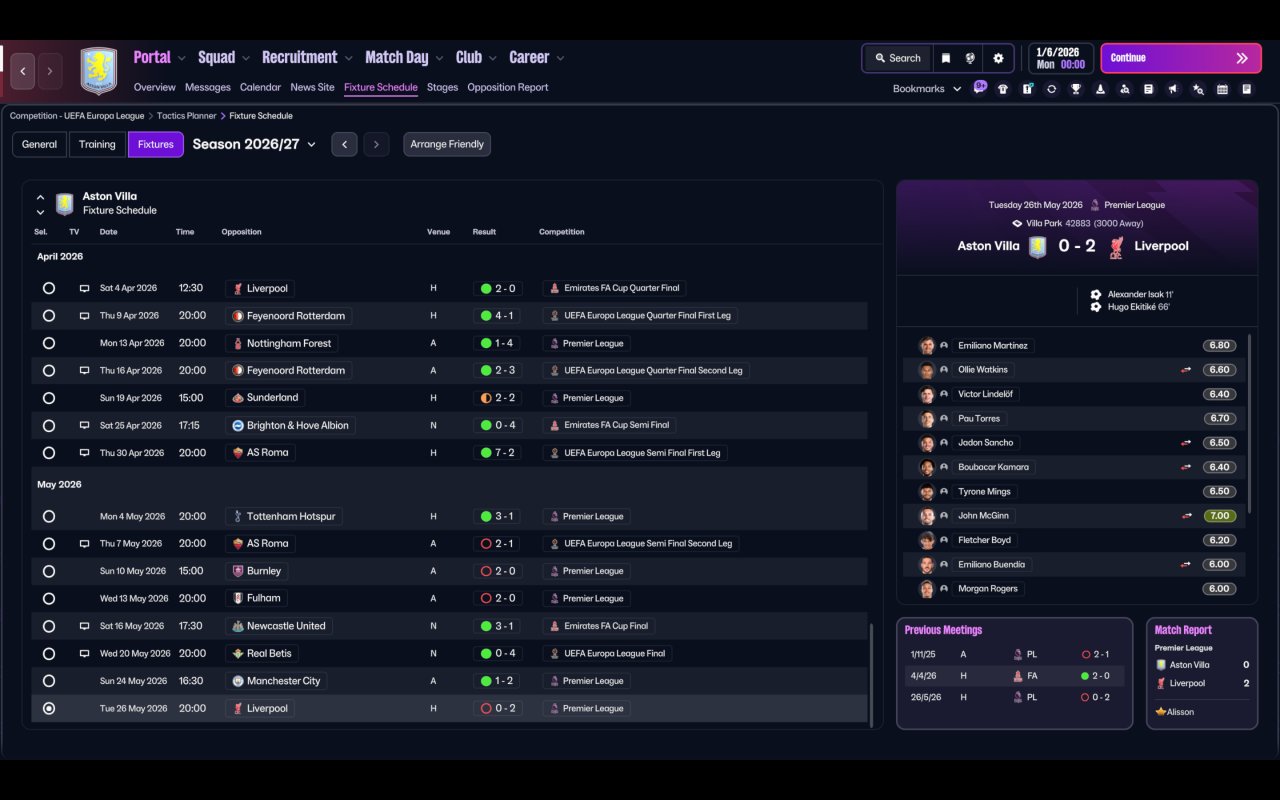1280x800 pixels.
Task: Click the fixture list vertical scrollbar
Action: click(x=872, y=675)
